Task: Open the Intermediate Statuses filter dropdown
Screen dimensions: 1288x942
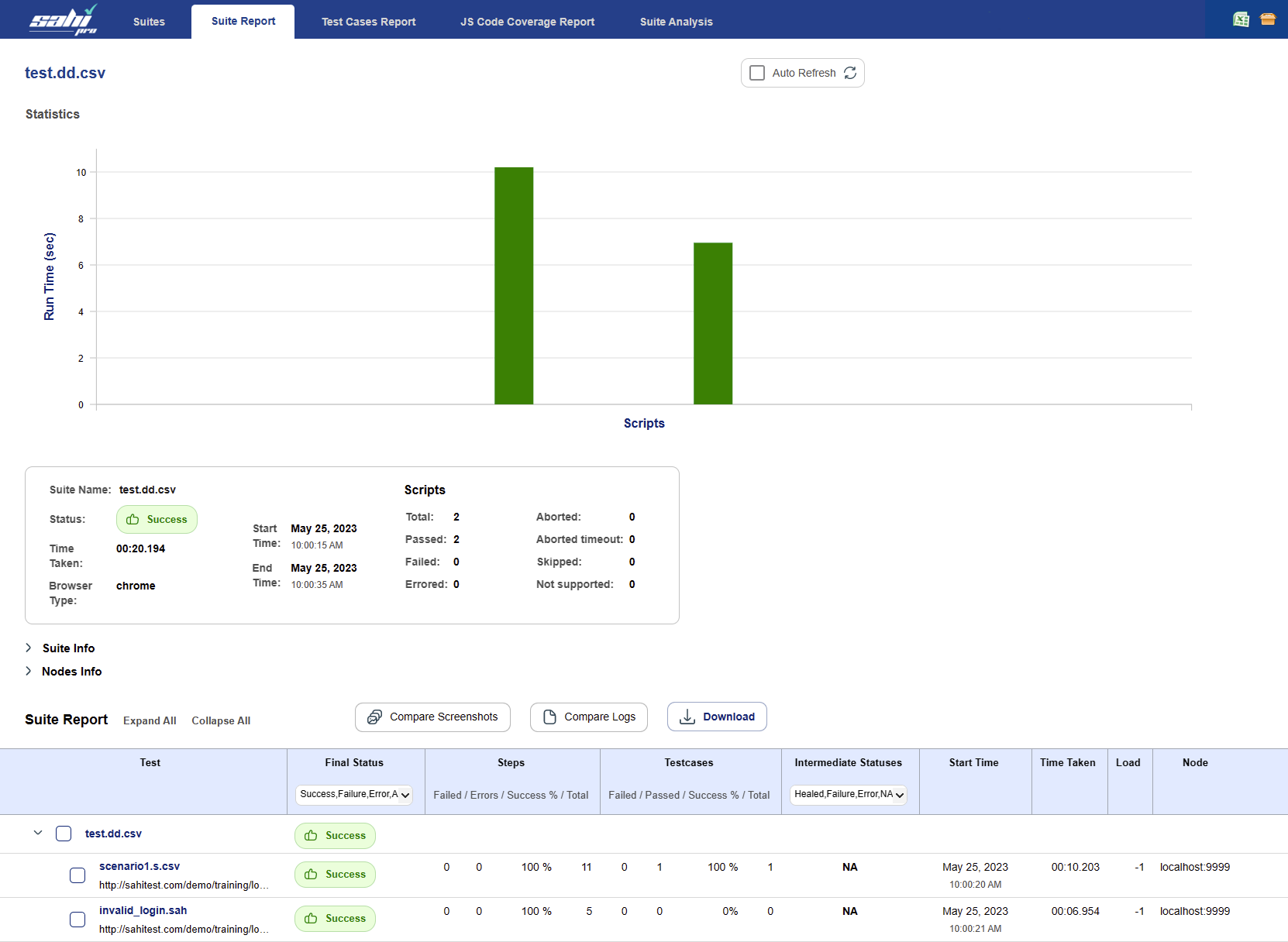Action: pos(849,795)
